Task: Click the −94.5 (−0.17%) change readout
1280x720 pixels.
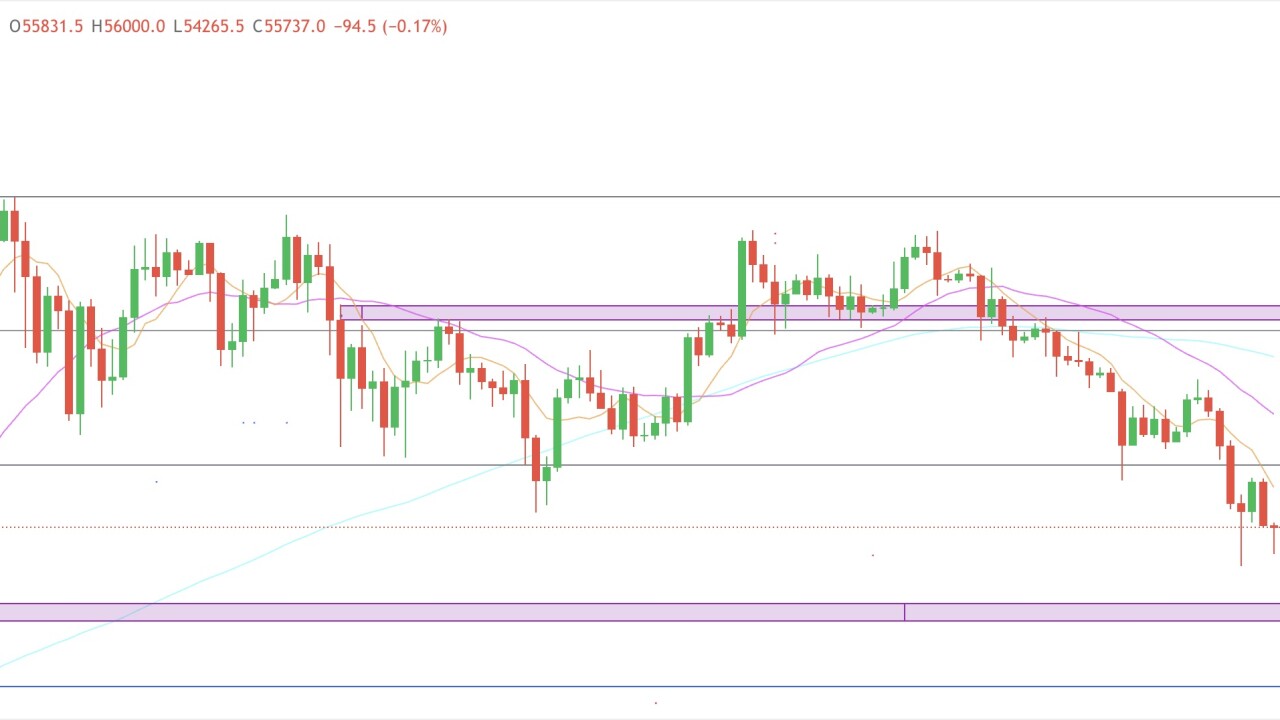Action: 393,27
